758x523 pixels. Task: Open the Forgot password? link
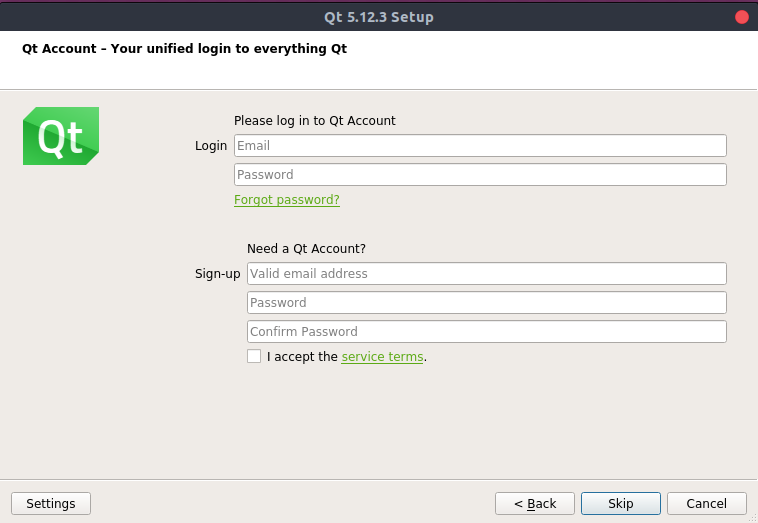(287, 200)
